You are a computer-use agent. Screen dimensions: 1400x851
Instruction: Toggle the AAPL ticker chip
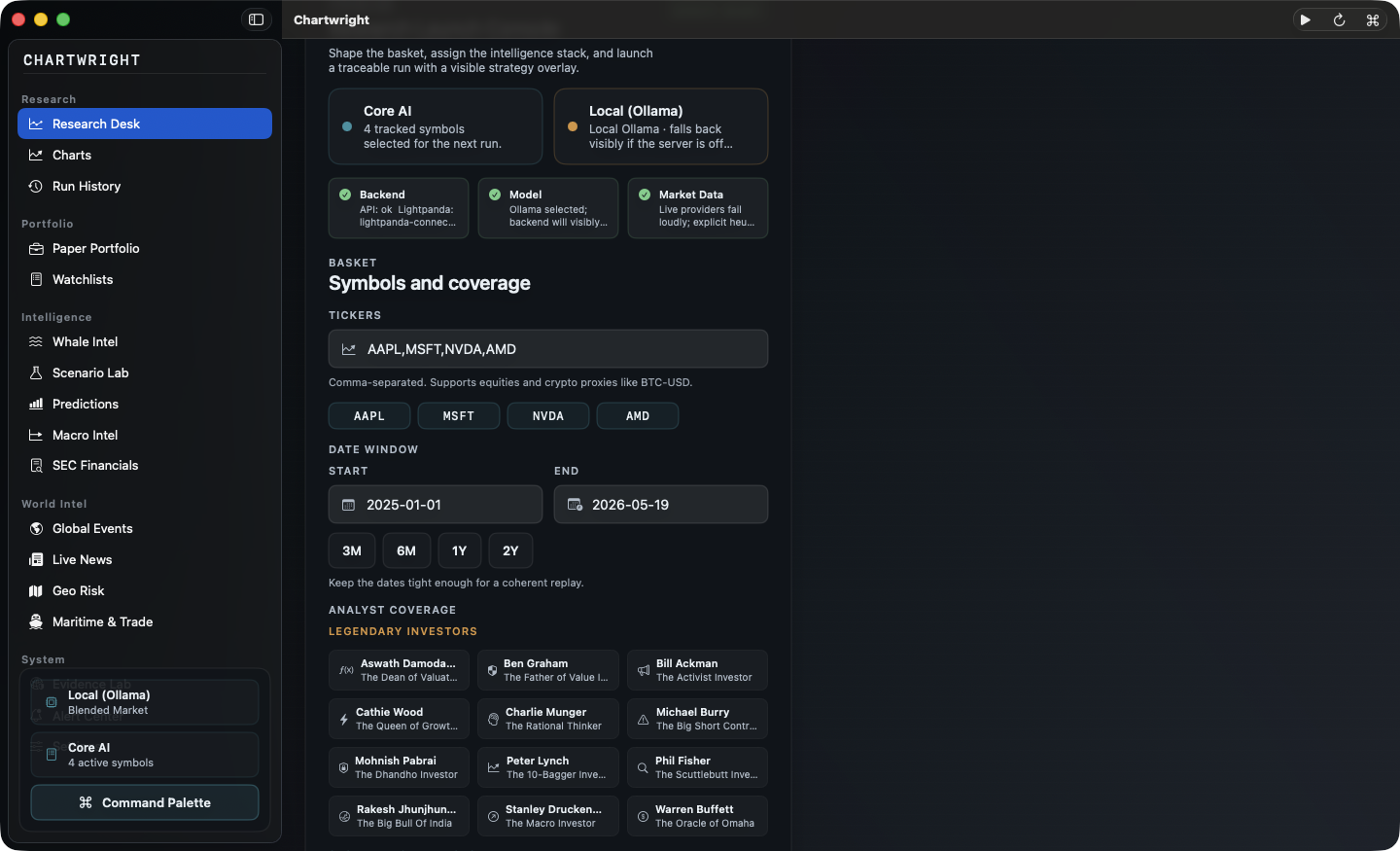click(x=369, y=416)
